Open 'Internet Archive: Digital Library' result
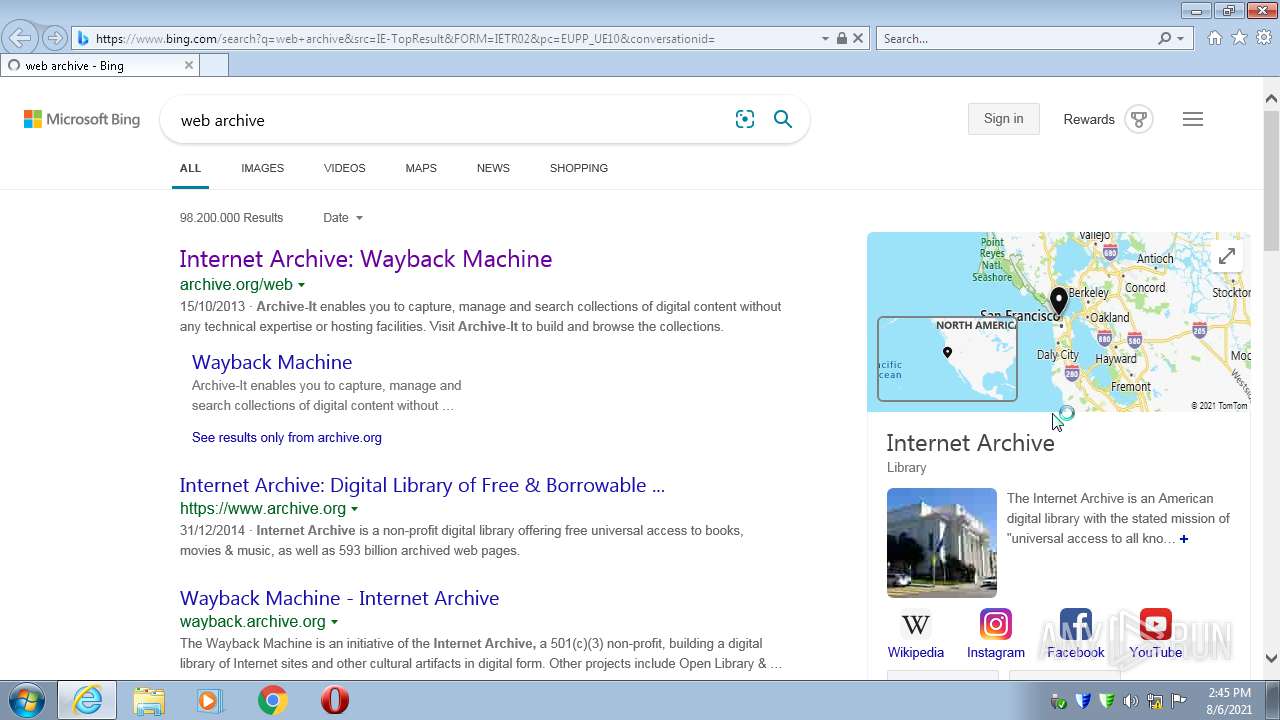This screenshot has height=720, width=1280. (x=422, y=485)
